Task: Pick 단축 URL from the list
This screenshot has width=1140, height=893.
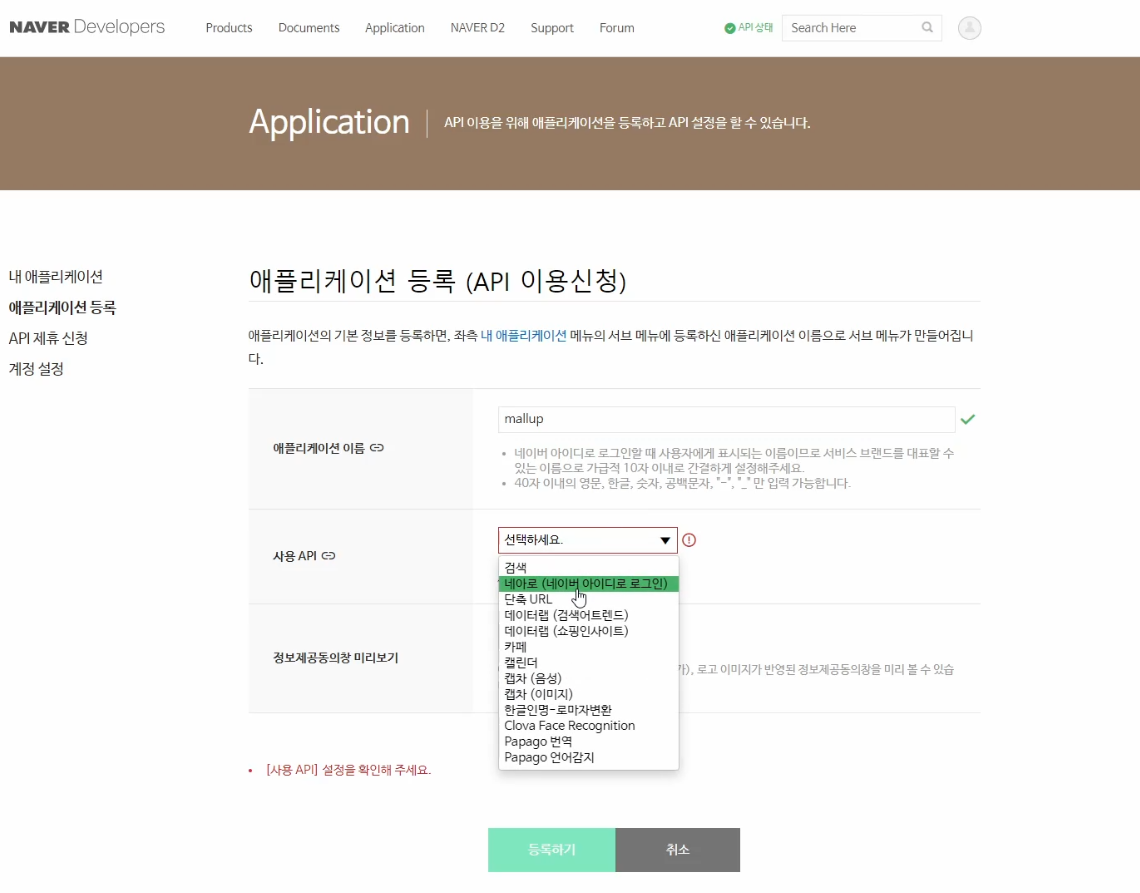Action: (588, 599)
